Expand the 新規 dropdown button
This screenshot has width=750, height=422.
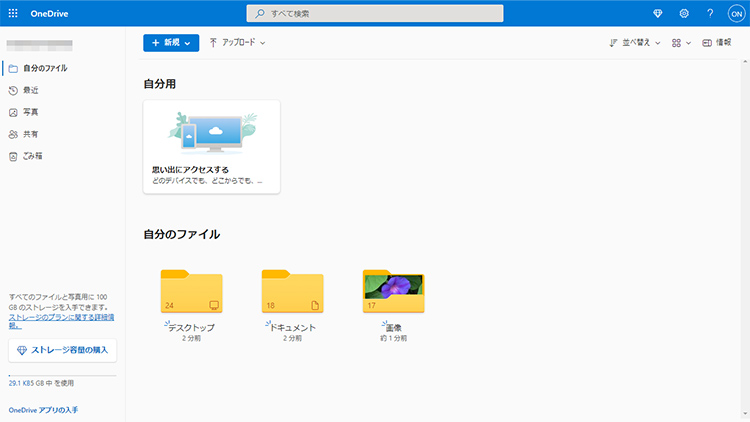171,43
